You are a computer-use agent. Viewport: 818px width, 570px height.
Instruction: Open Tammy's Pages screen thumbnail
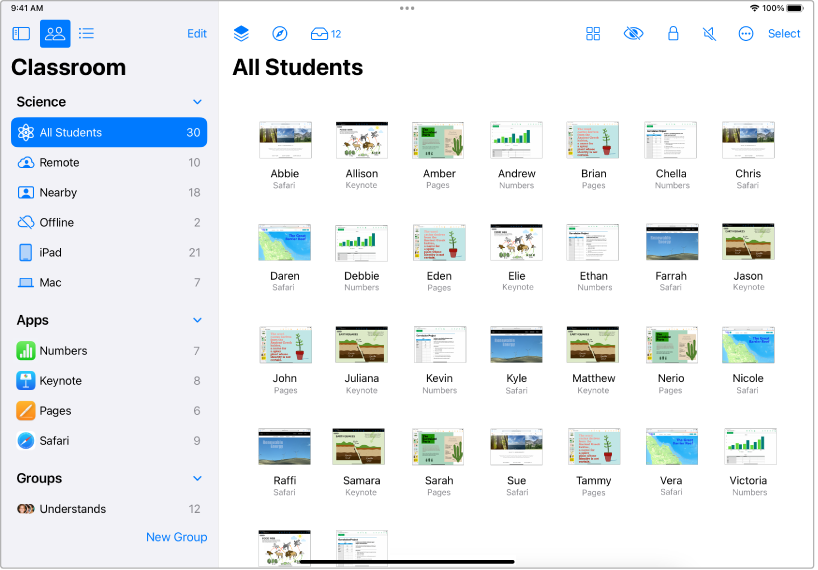click(x=595, y=447)
